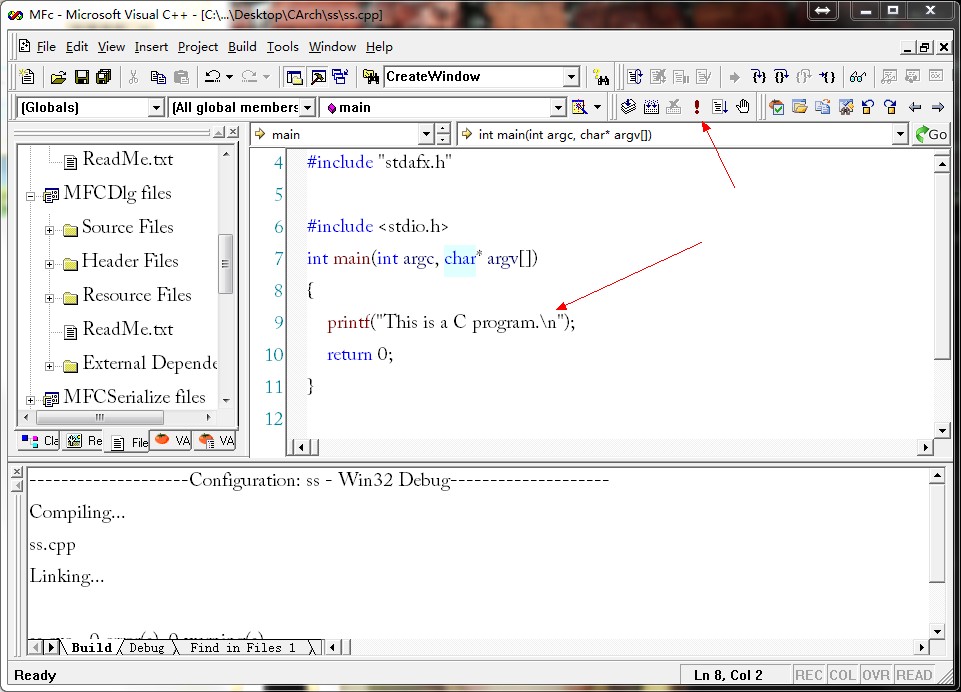Open the CreateWindow find combo dropdown
Screen dimensions: 961x692
click(571, 77)
